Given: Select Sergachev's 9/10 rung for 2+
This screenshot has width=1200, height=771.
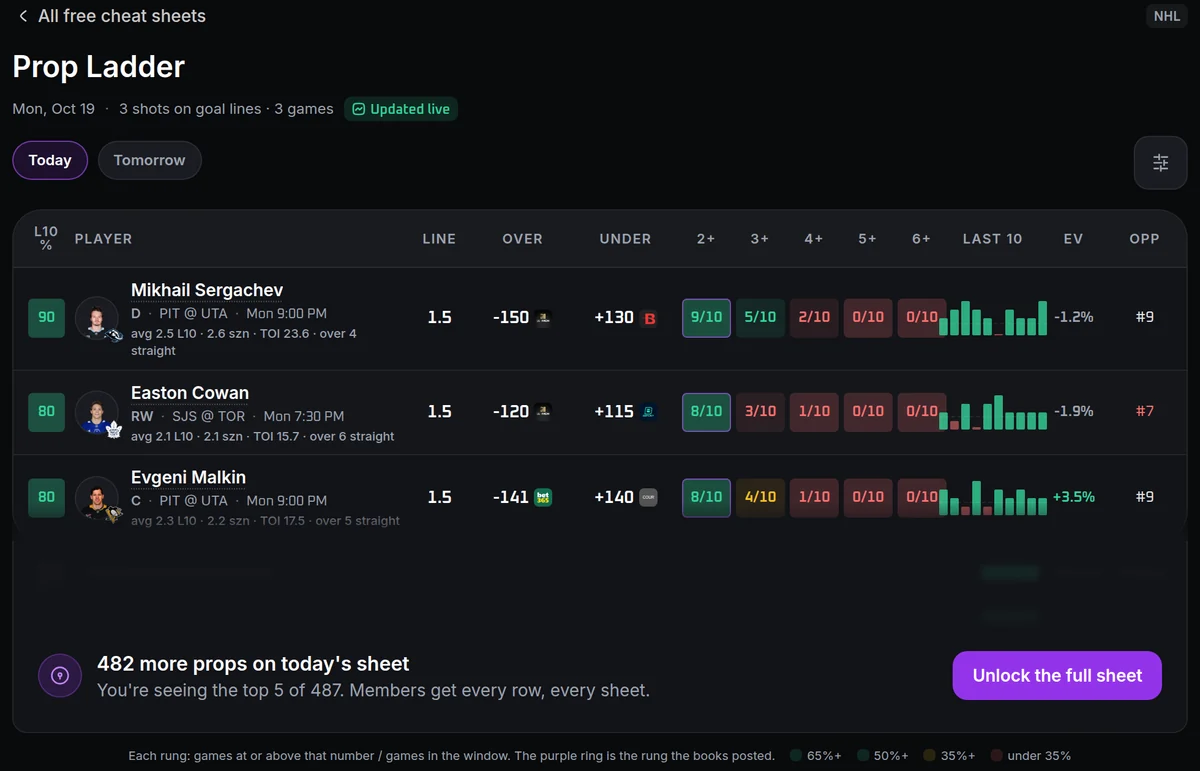Looking at the screenshot, I should point(706,318).
